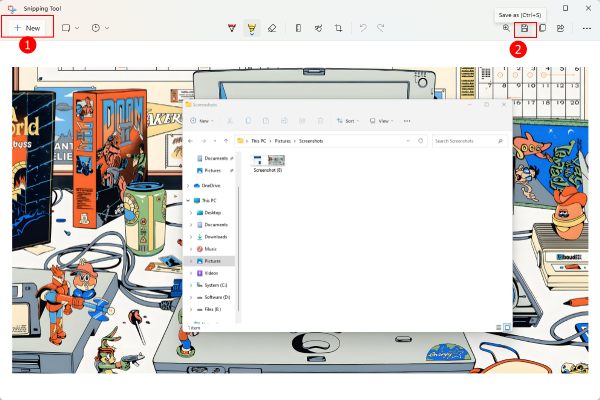Viewport: 600px width, 400px height.
Task: Collapse the This PC tree node
Action: point(188,201)
